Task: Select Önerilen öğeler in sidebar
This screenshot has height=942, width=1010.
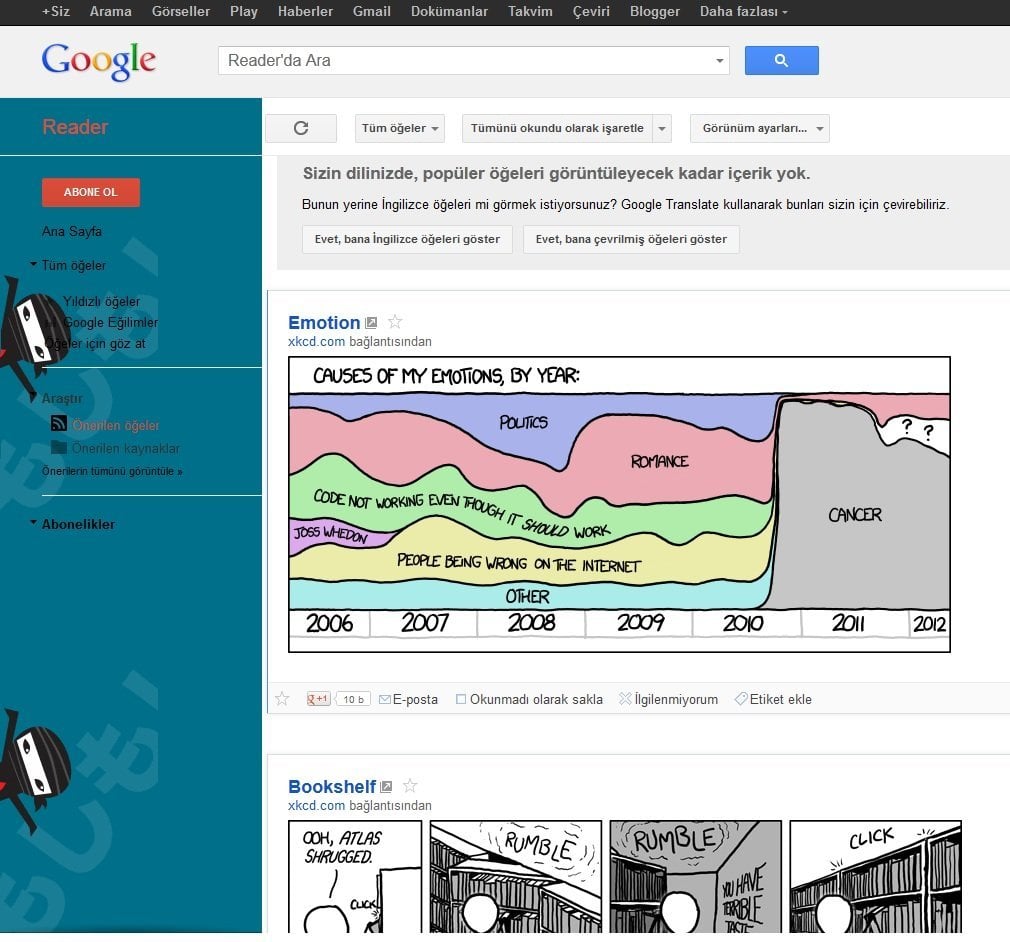Action: [116, 425]
